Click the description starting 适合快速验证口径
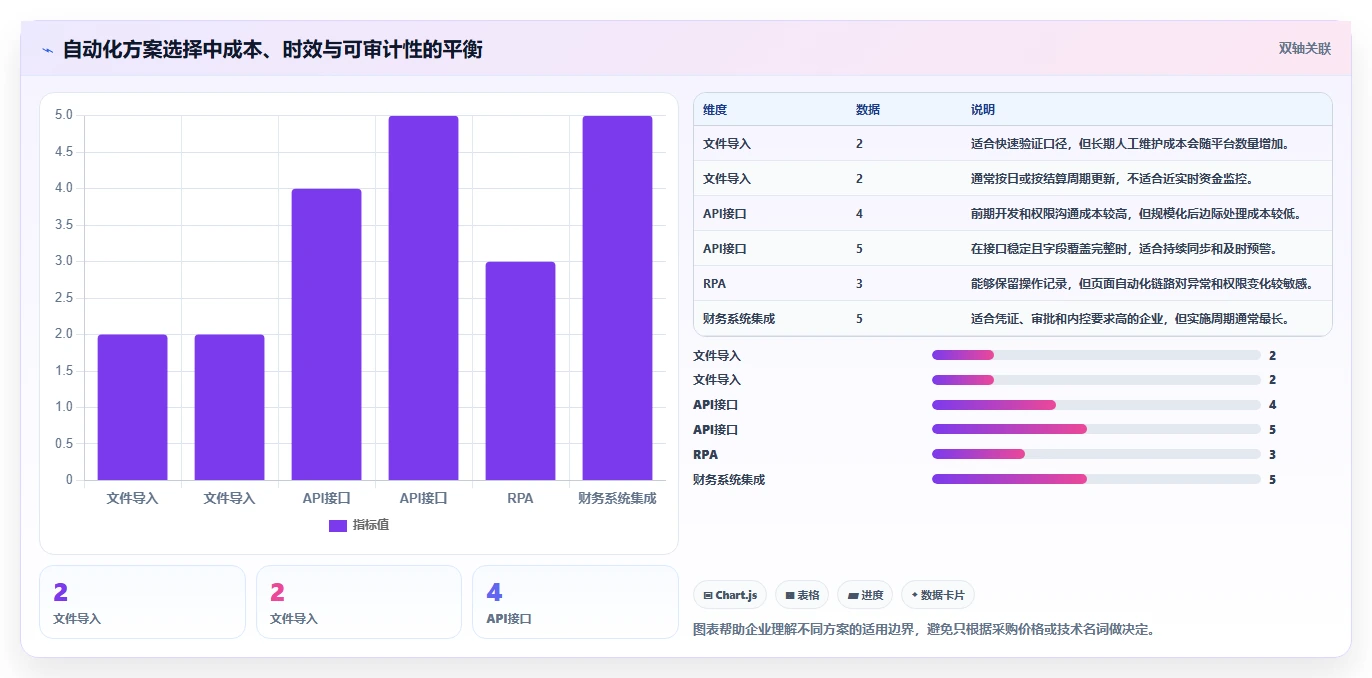Image resolution: width=1372 pixels, height=678 pixels. pos(1130,144)
